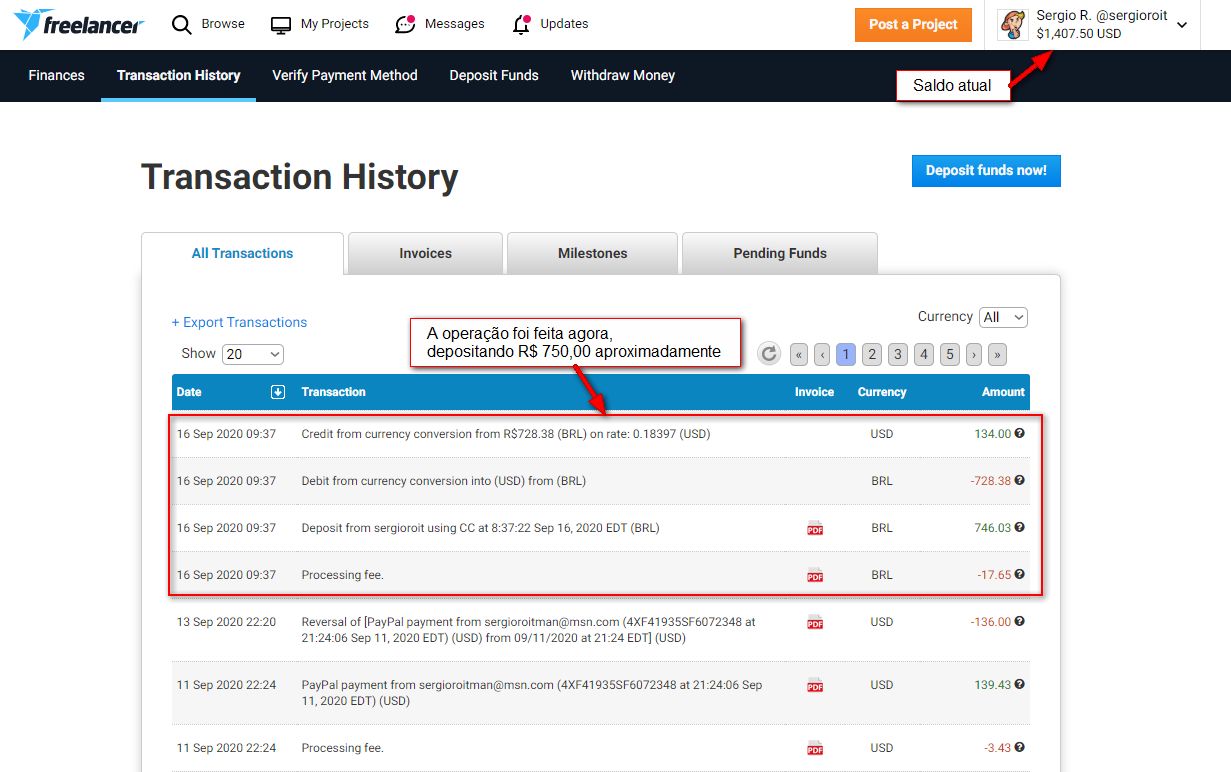Open the Currency filter dropdown

point(1003,317)
